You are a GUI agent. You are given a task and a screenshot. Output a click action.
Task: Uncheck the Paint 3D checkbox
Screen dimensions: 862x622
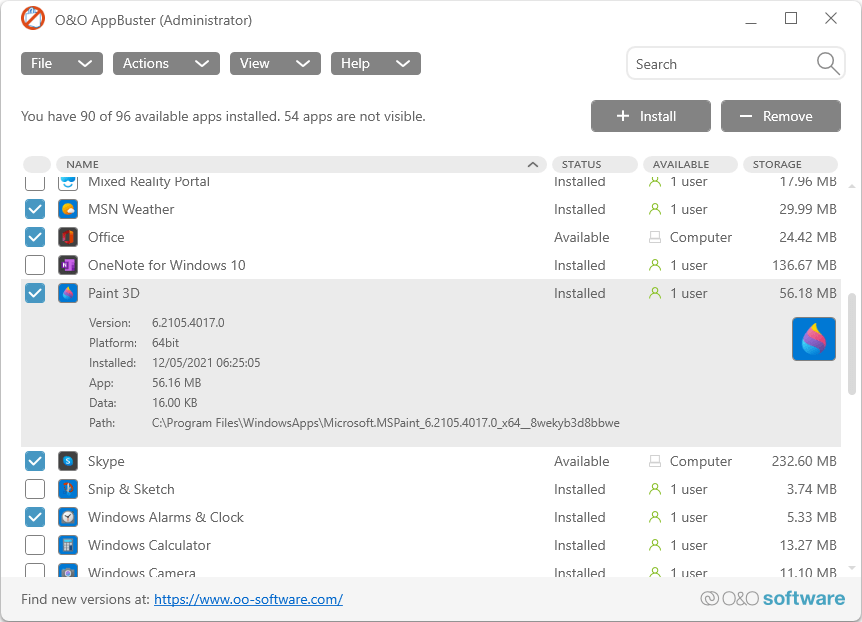35,293
